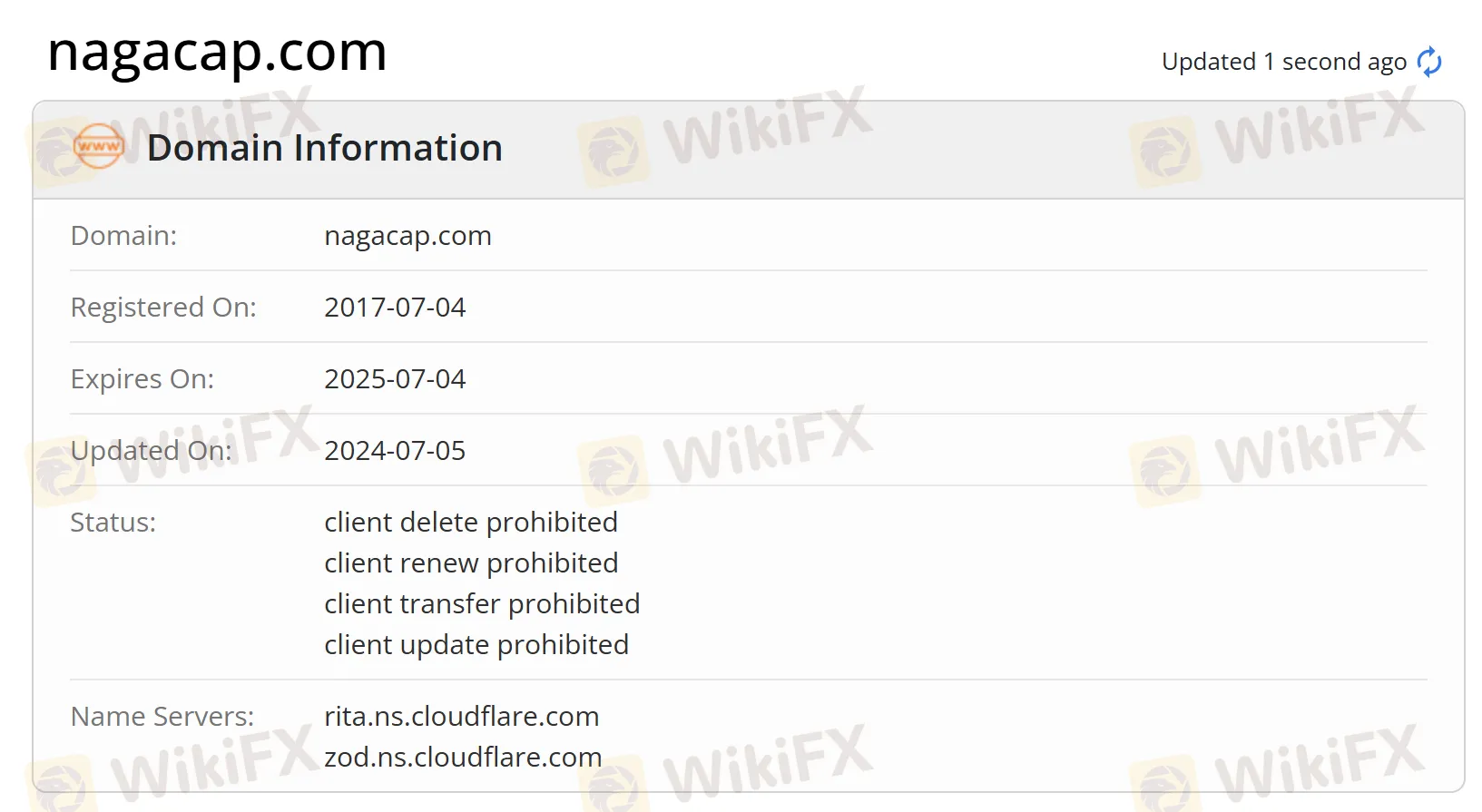Click the Domain Information section title
Image resolution: width=1482 pixels, height=812 pixels.
pyautogui.click(x=324, y=148)
